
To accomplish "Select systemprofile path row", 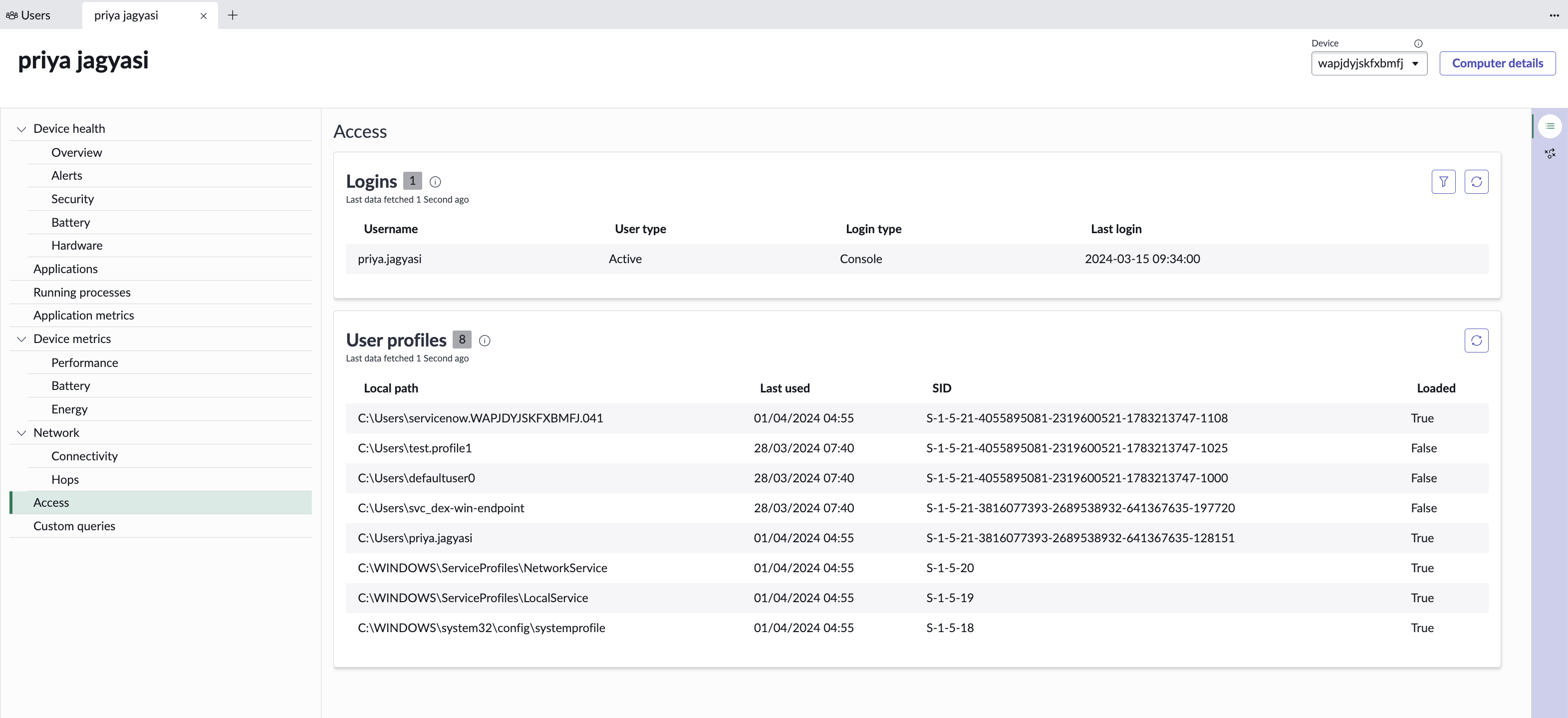I will pyautogui.click(x=917, y=628).
